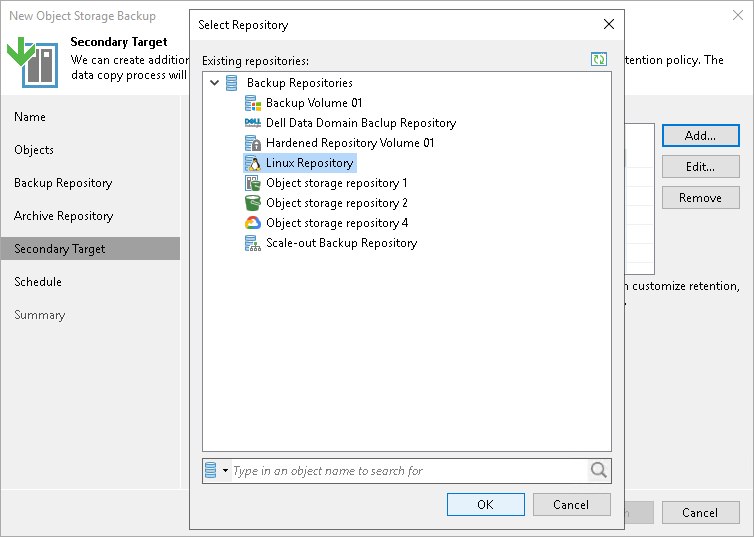Click the repository type filter icon in search box

pyautogui.click(x=211, y=470)
